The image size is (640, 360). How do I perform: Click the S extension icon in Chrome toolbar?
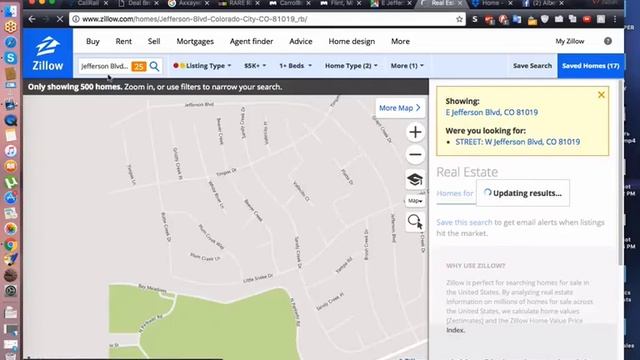[475, 19]
